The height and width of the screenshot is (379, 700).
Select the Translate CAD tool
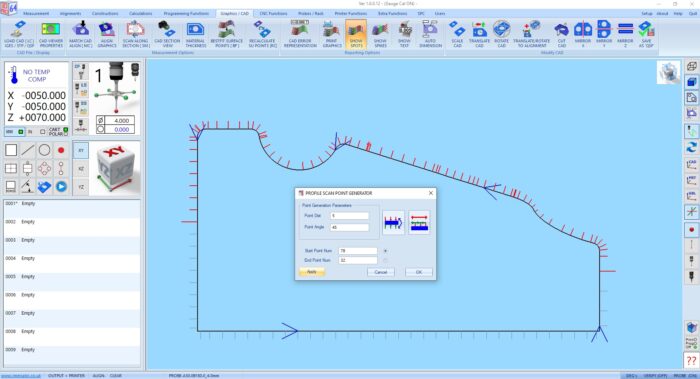pos(479,34)
